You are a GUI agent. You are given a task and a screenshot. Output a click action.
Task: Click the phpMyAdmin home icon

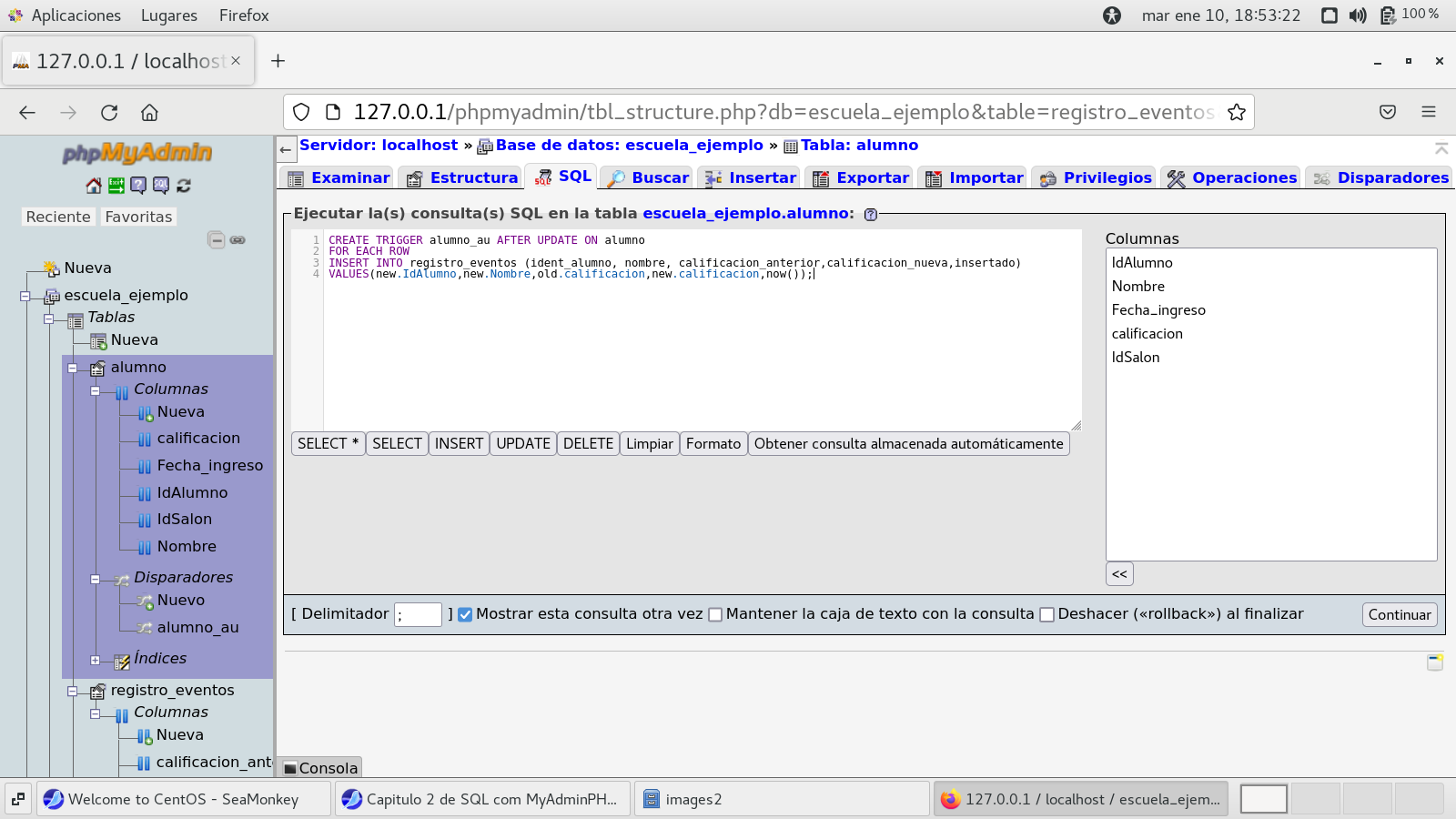tap(94, 186)
